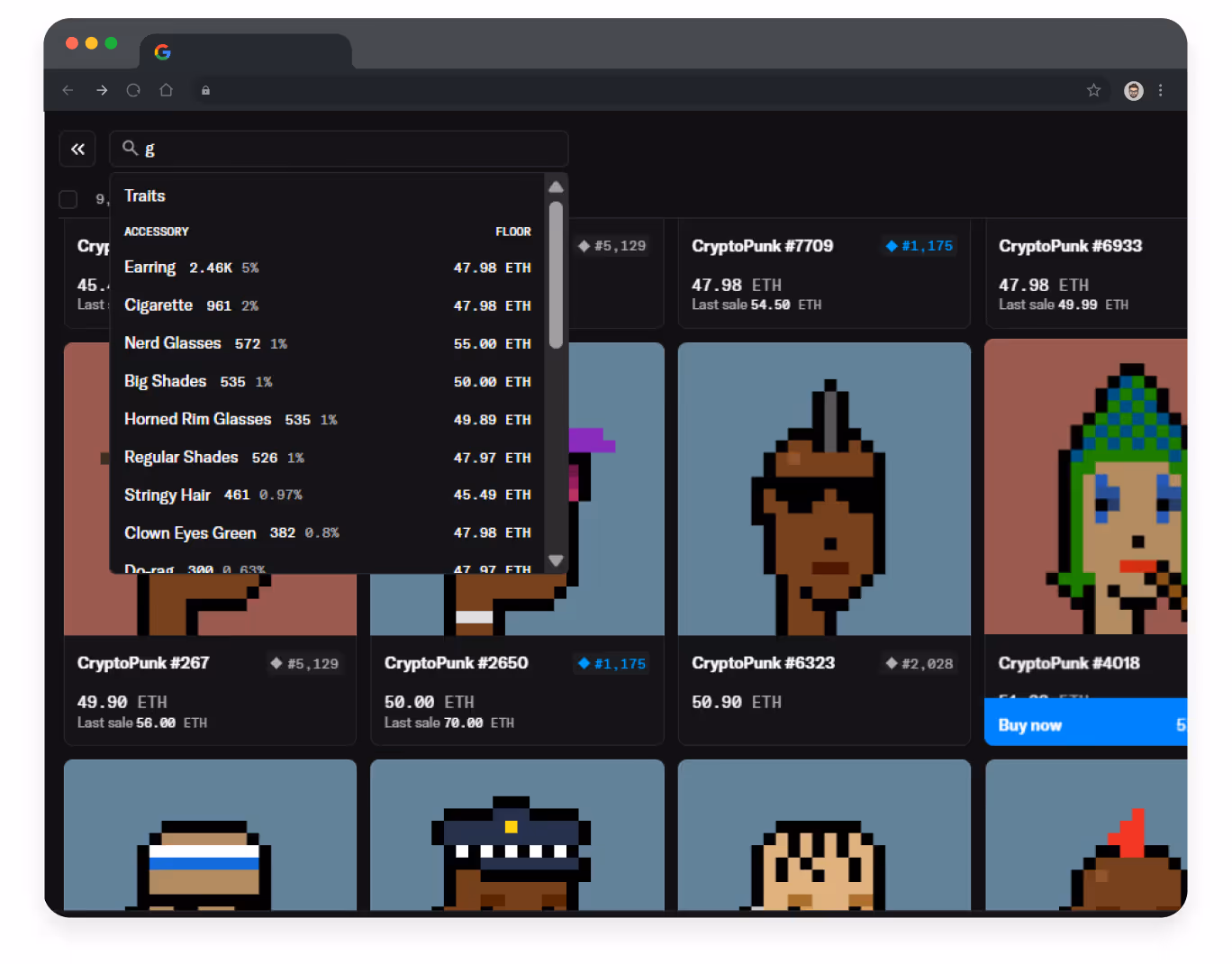Image resolution: width=1232 pixels, height=964 pixels.
Task: Click the 47.98 ETH price on CryptoPunk #6933
Action: pyautogui.click(x=1043, y=285)
